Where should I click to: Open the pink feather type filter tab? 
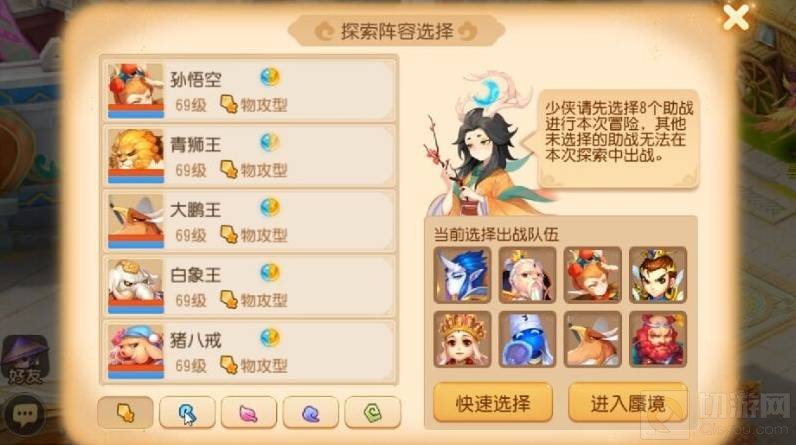click(249, 413)
